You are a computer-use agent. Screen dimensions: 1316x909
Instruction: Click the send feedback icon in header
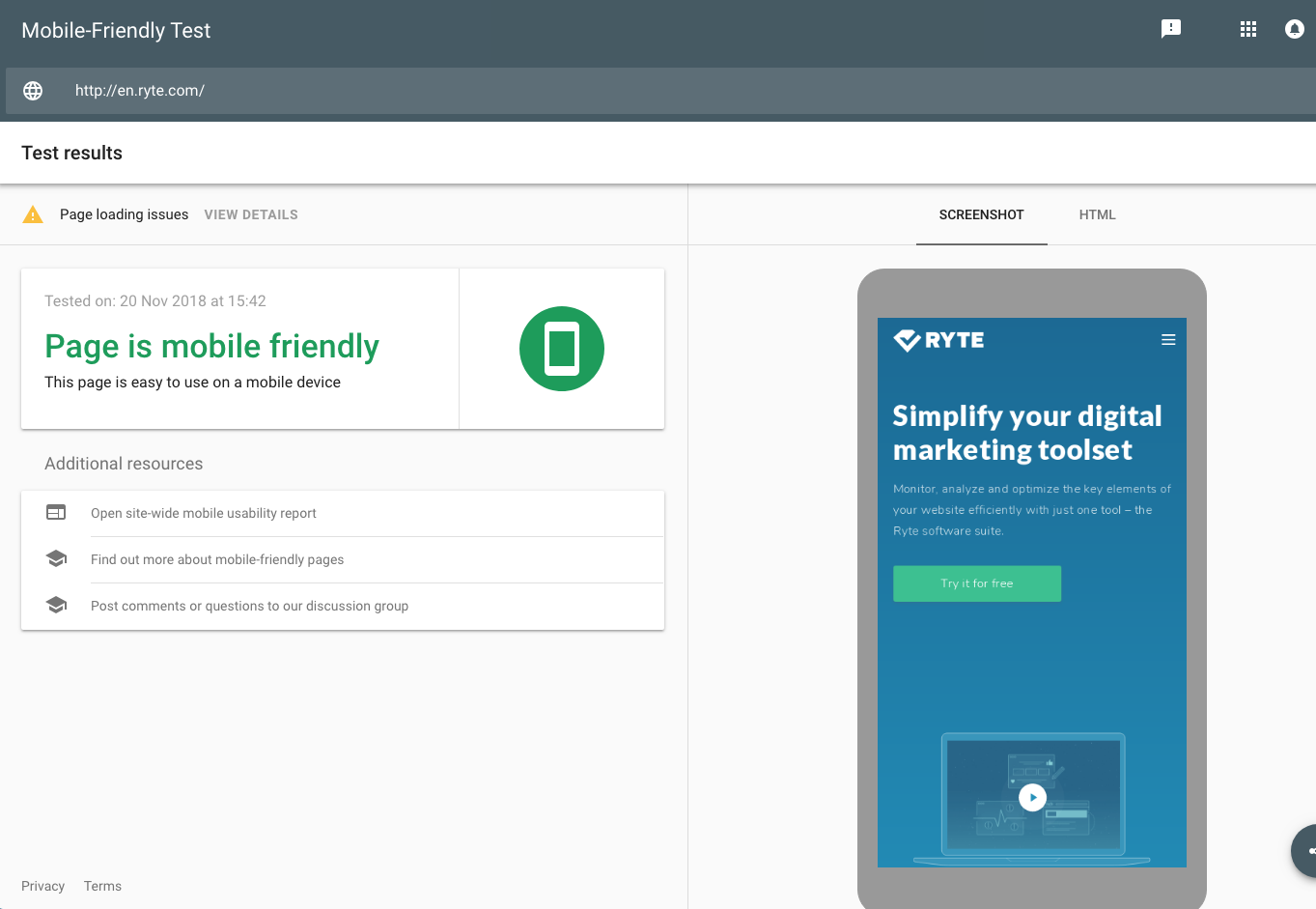click(x=1171, y=29)
